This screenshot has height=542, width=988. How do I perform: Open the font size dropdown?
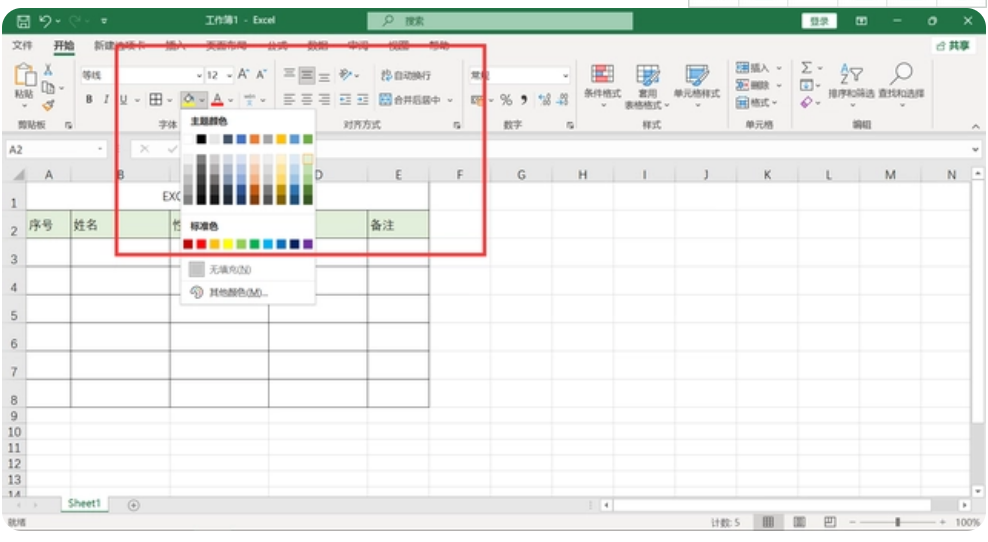pyautogui.click(x=229, y=75)
